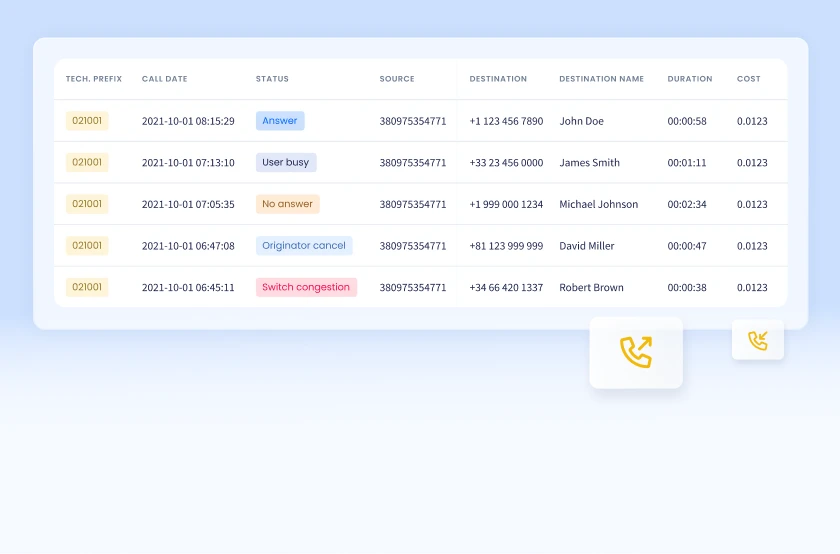Sort by Call Date column header
The height and width of the screenshot is (554, 840).
[164, 79]
